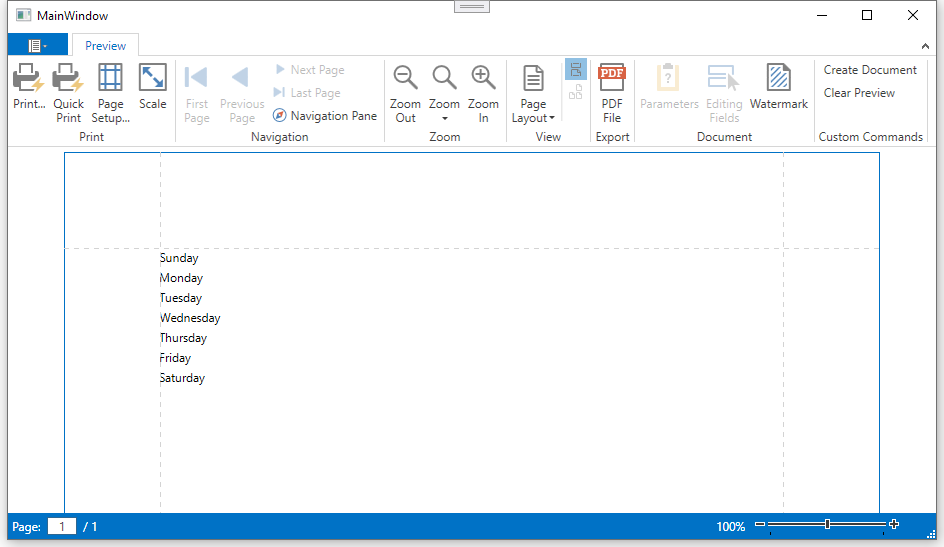Click the word Friday in preview
Image resolution: width=944 pixels, height=547 pixels.
click(175, 358)
